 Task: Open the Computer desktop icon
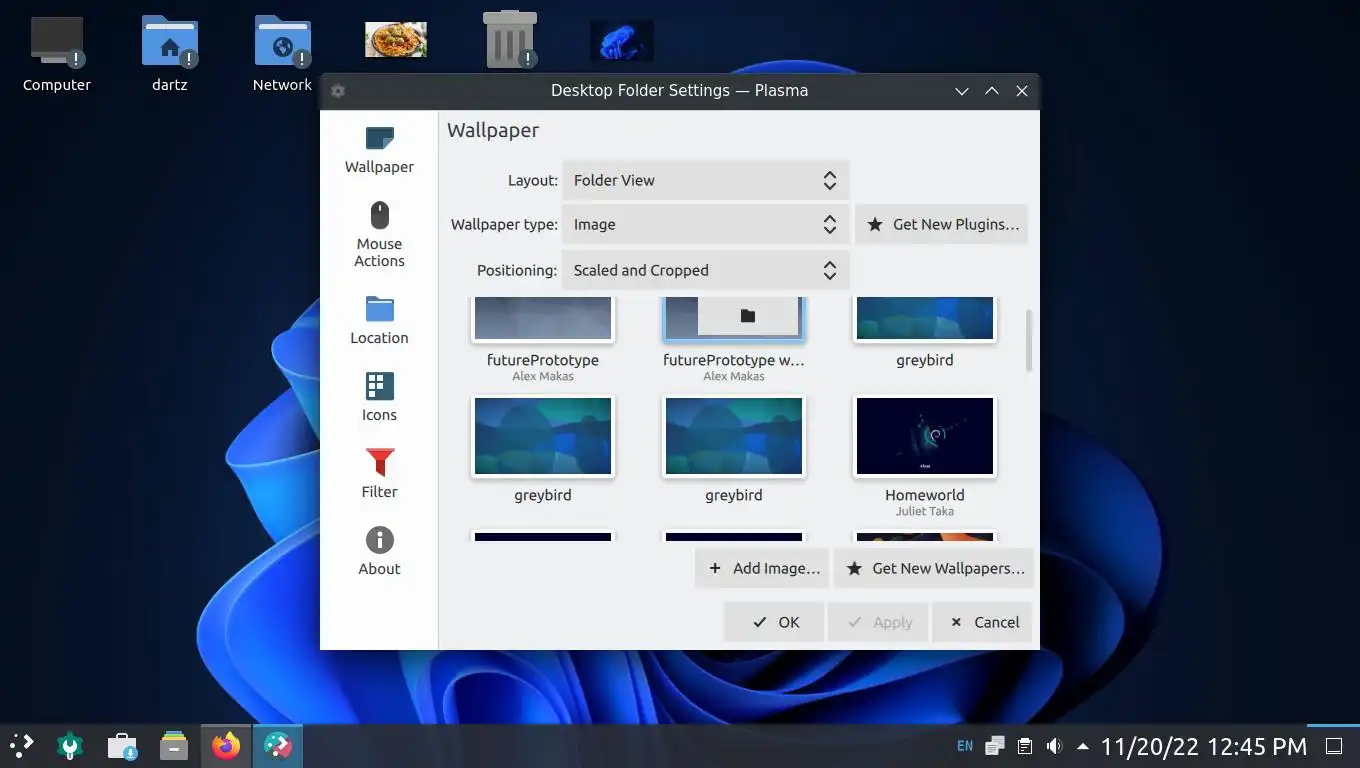(57, 54)
